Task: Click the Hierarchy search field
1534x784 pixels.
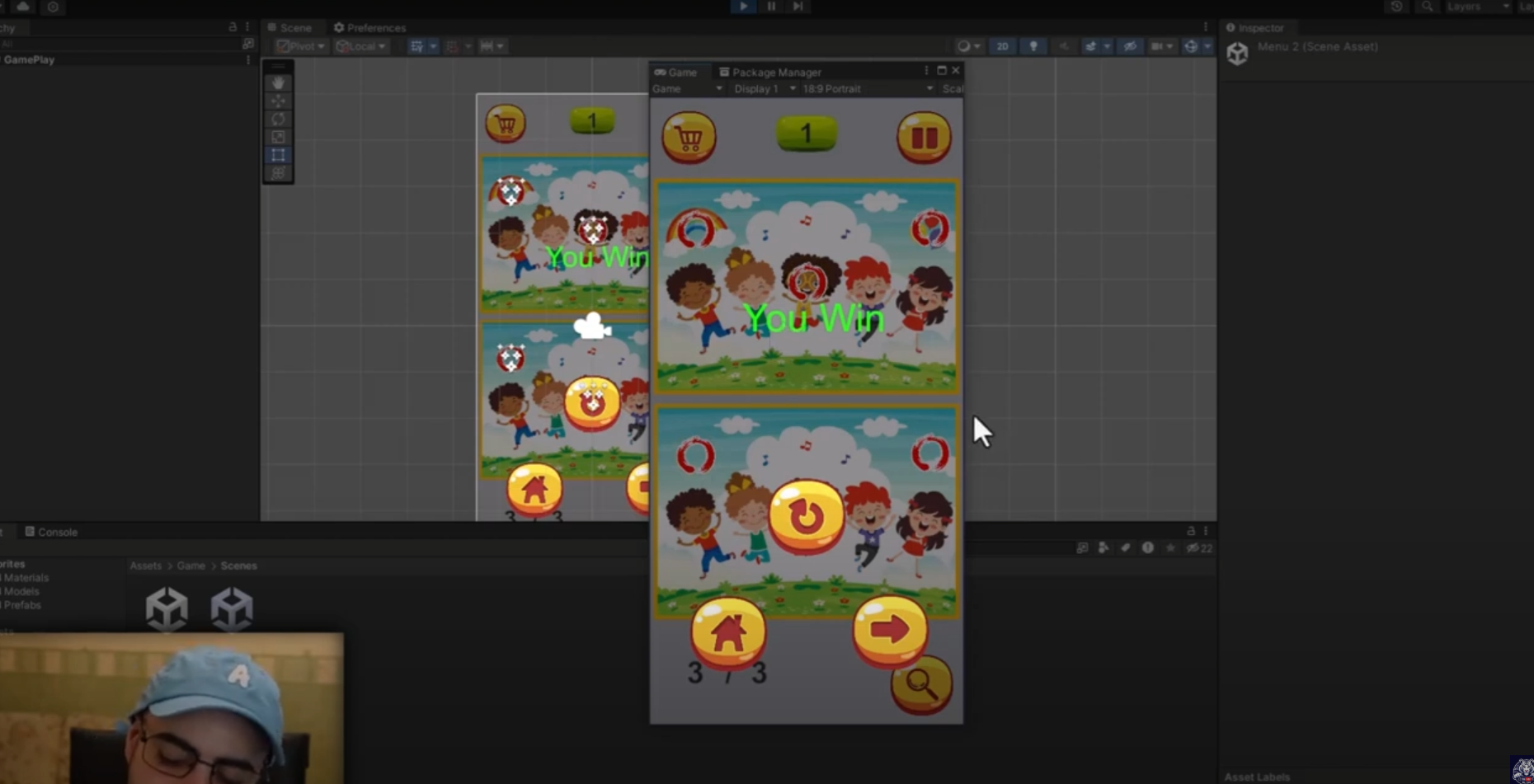Action: coord(120,44)
